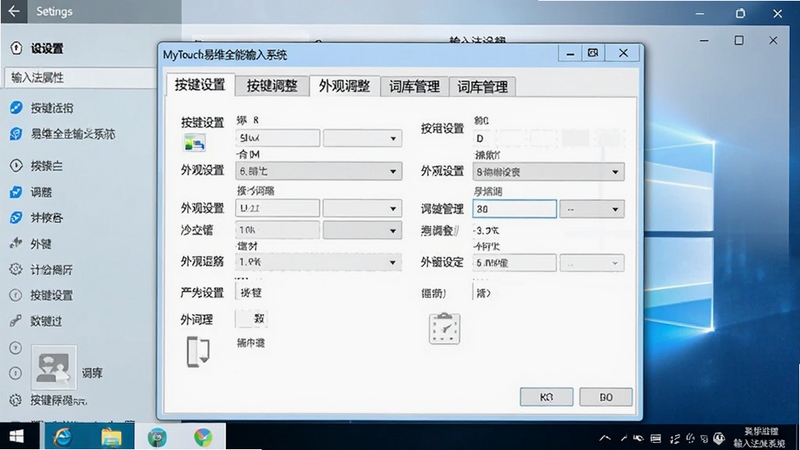
Task: Expand the left 外观设置 combo box showing 6
Action: 318,171
